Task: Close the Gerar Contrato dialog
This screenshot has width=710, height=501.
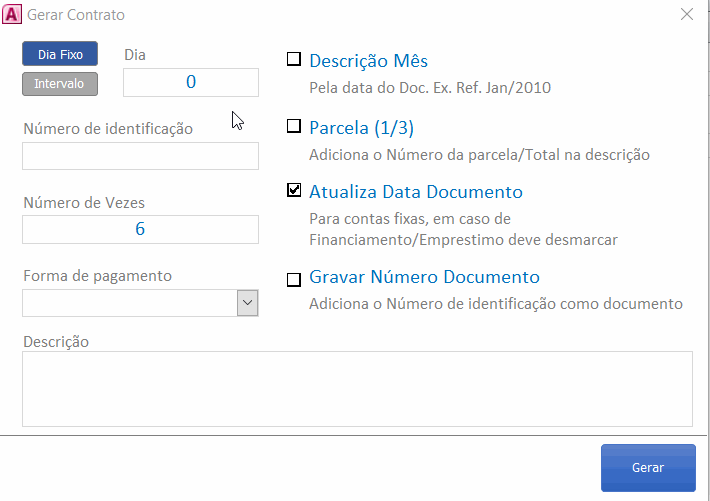Action: (x=686, y=14)
